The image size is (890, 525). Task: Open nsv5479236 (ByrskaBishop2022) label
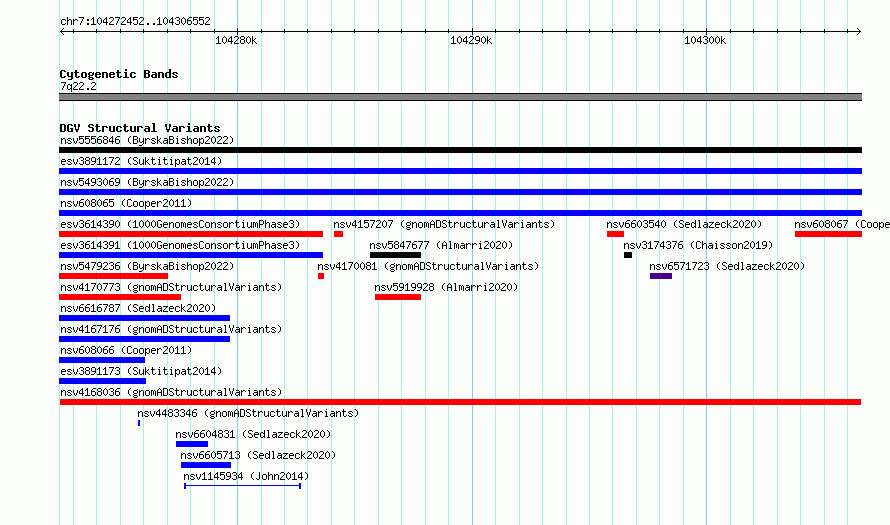(147, 266)
